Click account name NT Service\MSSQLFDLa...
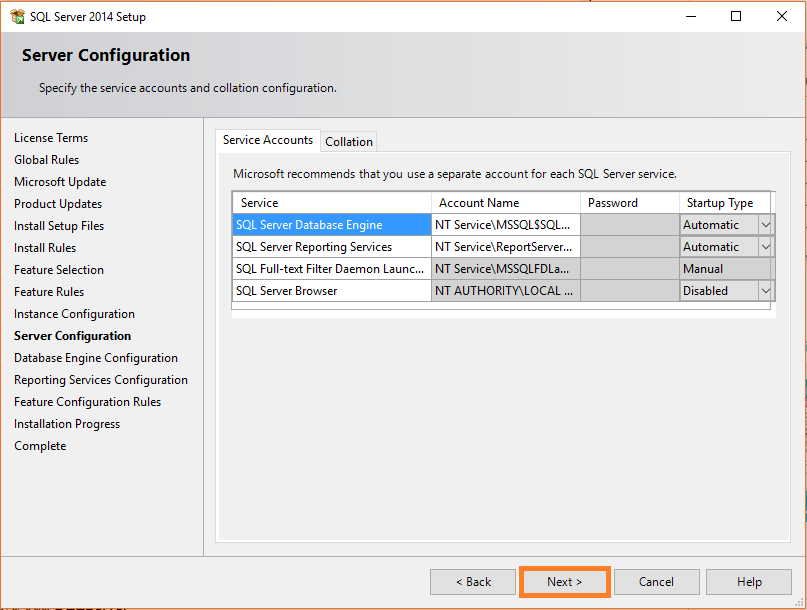 506,269
